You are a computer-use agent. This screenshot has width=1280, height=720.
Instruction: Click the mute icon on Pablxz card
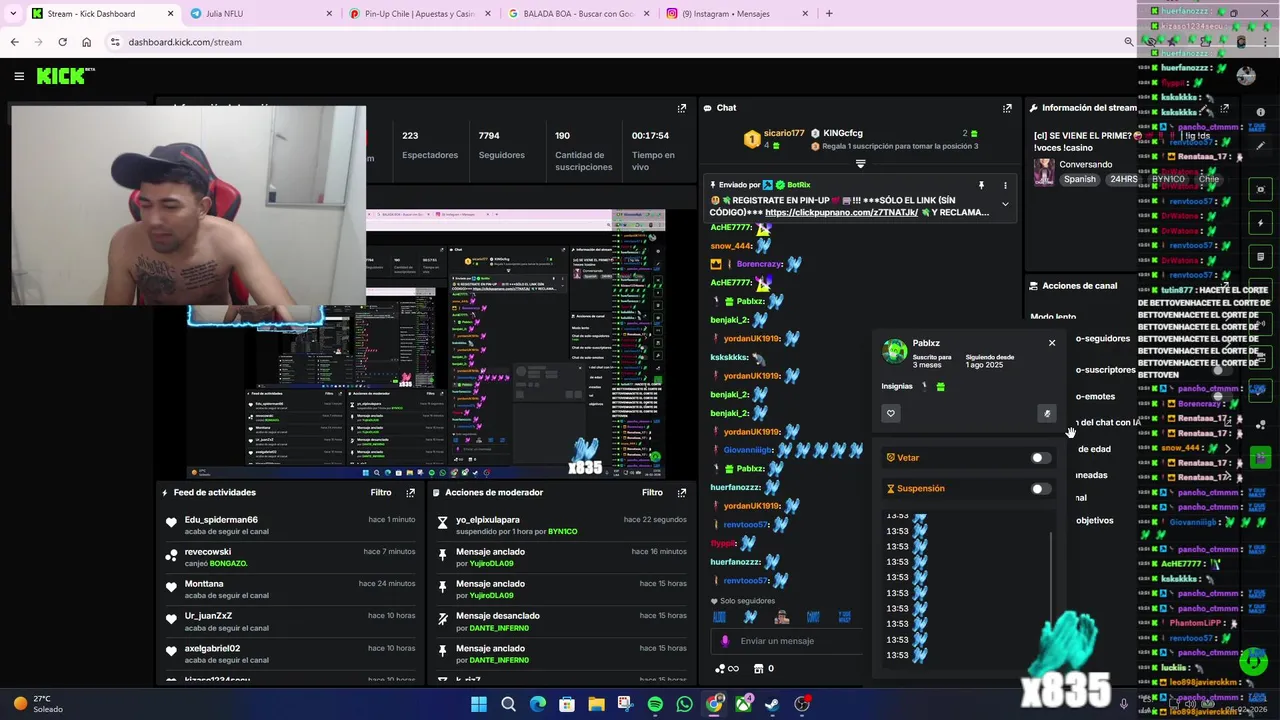pos(1047,413)
